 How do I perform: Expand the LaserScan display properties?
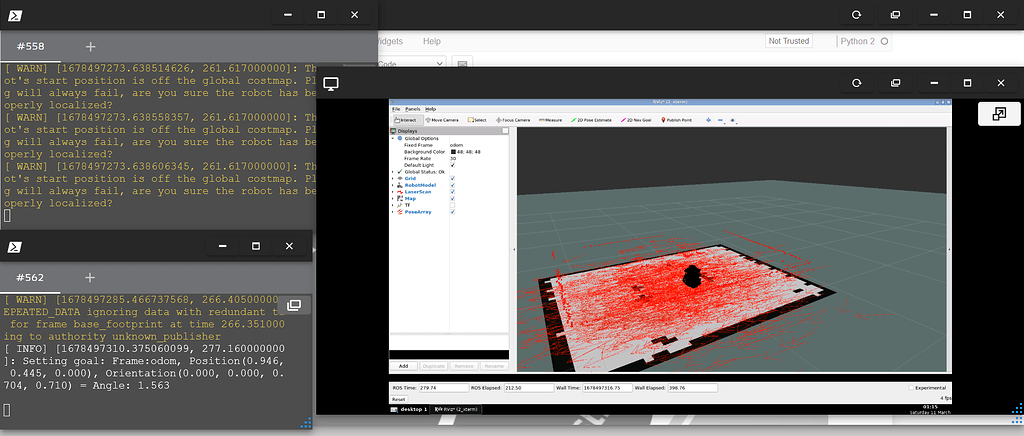point(392,192)
